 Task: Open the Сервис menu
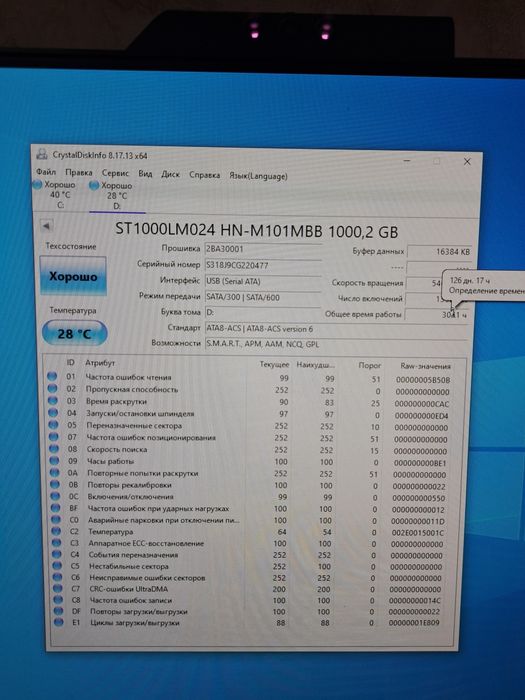115,173
